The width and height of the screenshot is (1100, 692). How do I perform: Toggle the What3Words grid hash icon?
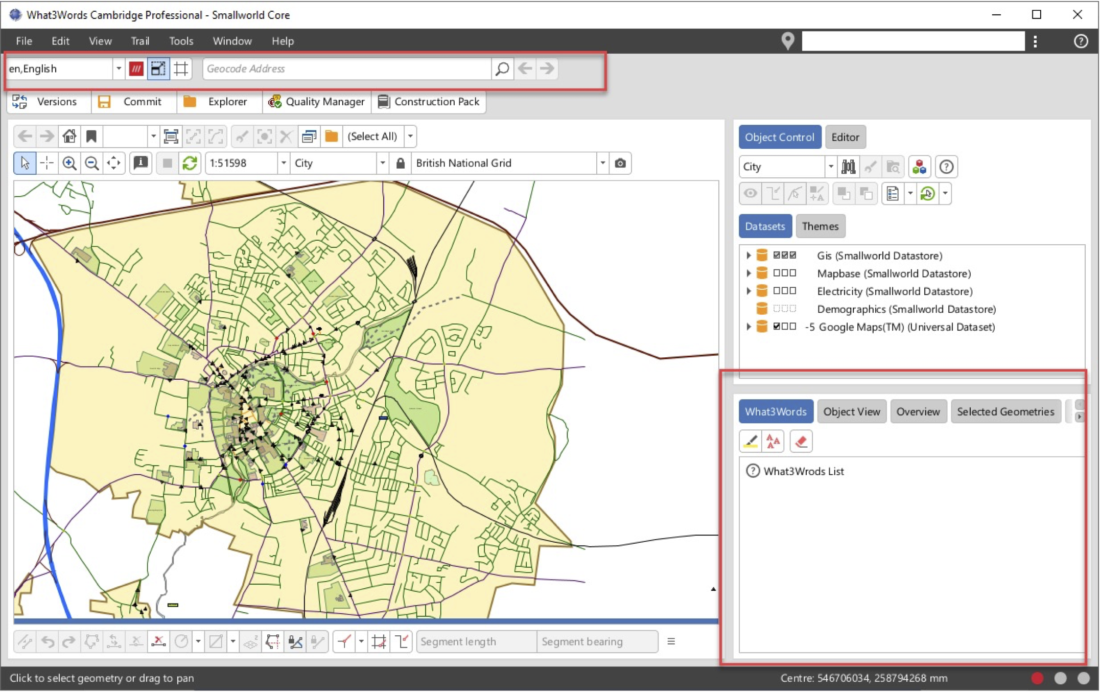point(181,69)
